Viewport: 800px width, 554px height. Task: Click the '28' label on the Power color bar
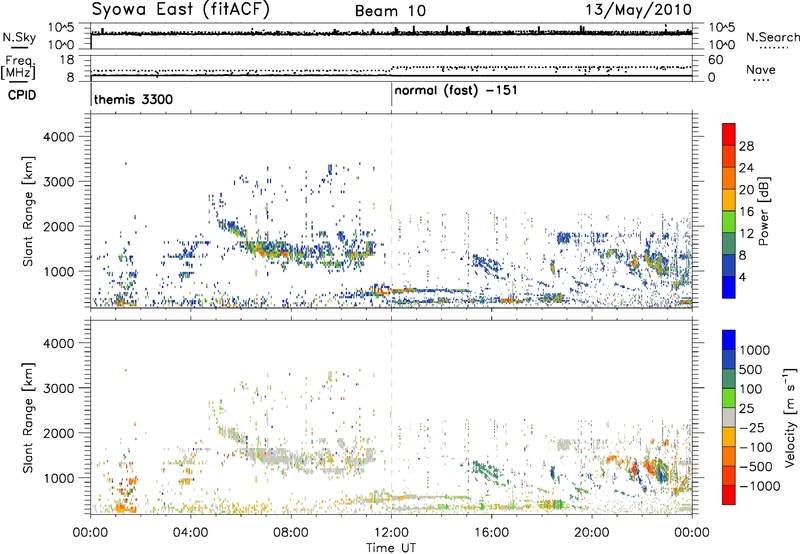(746, 146)
